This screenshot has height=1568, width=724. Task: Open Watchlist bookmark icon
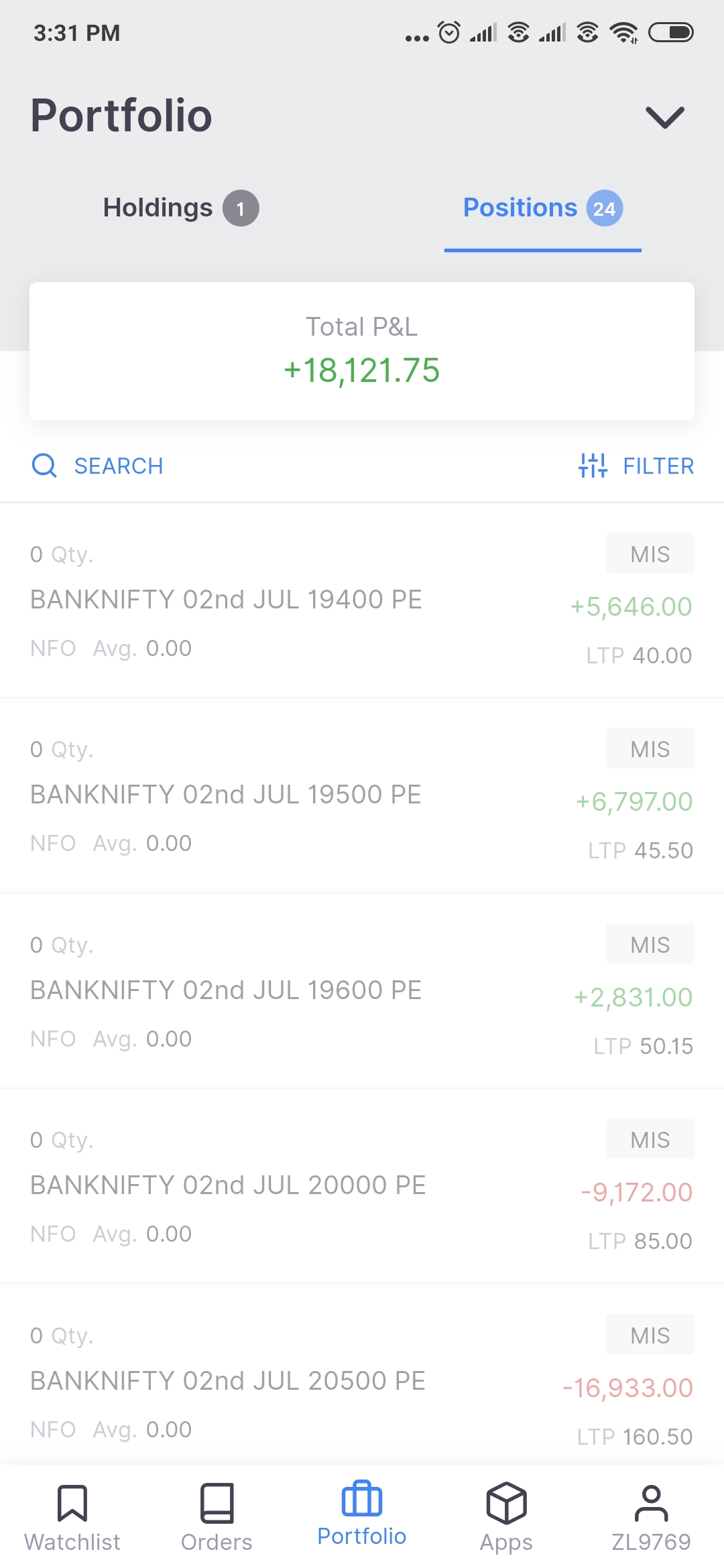72,1503
